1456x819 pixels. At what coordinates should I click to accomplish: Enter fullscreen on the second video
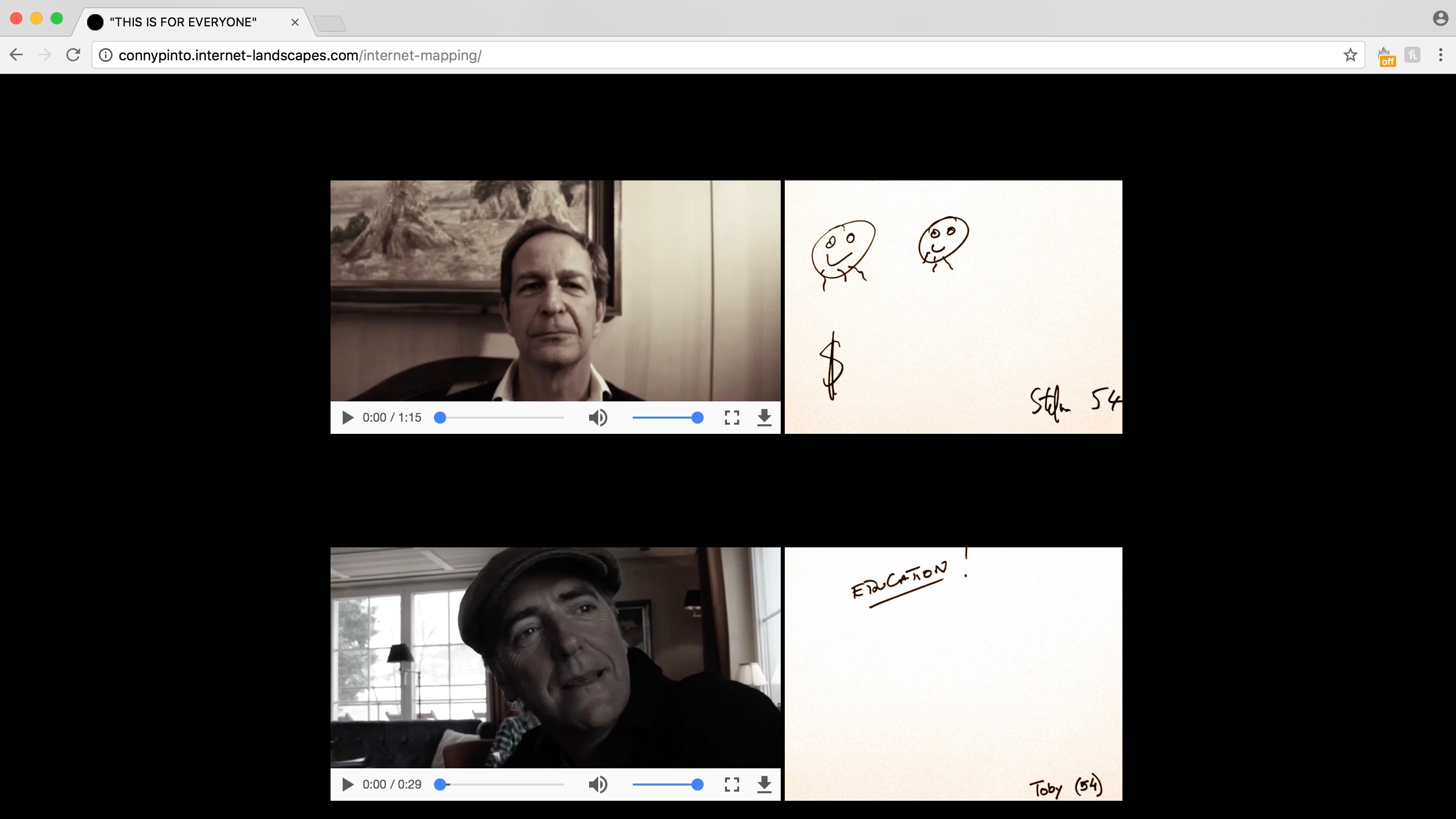coord(732,785)
